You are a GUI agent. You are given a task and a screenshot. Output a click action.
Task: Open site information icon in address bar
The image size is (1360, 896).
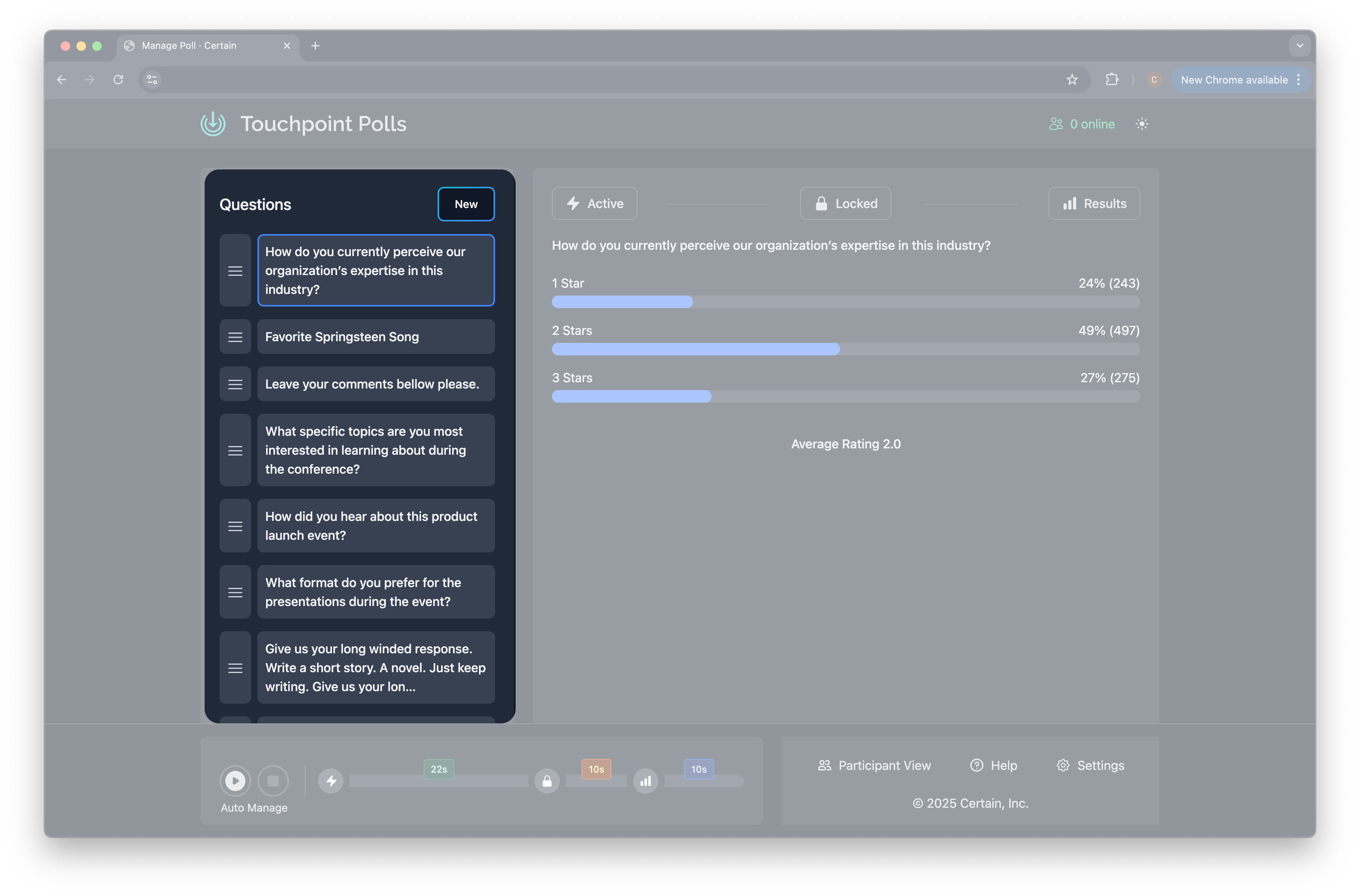coord(152,80)
